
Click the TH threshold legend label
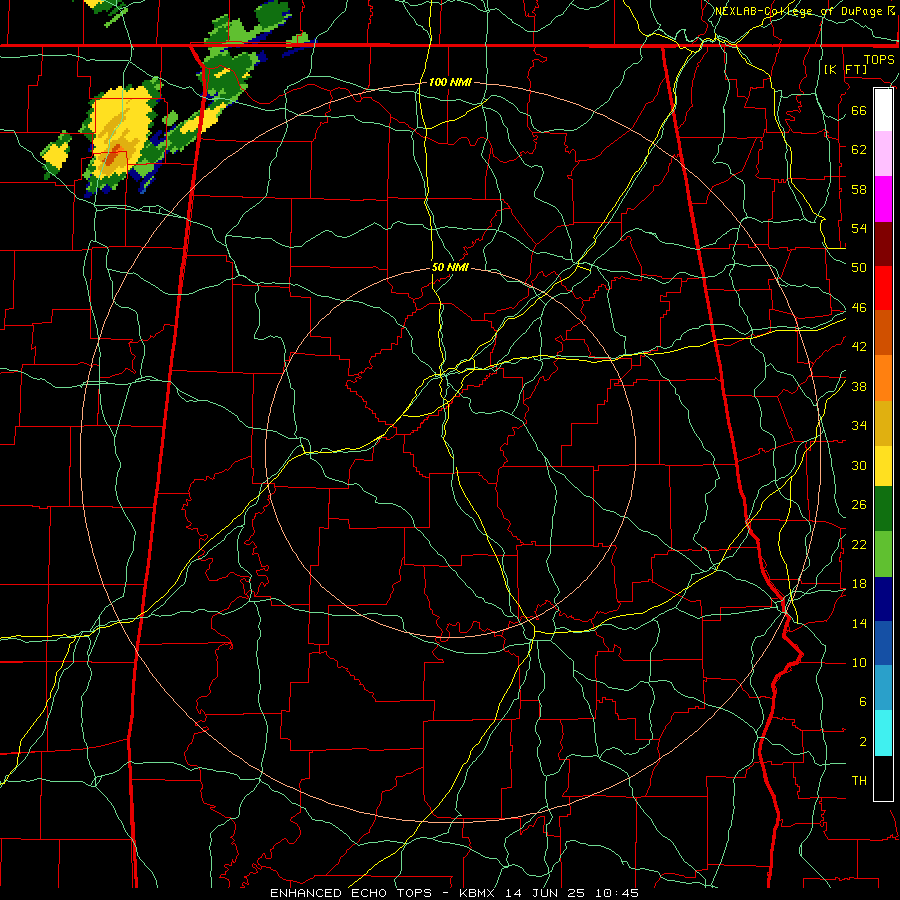click(859, 781)
